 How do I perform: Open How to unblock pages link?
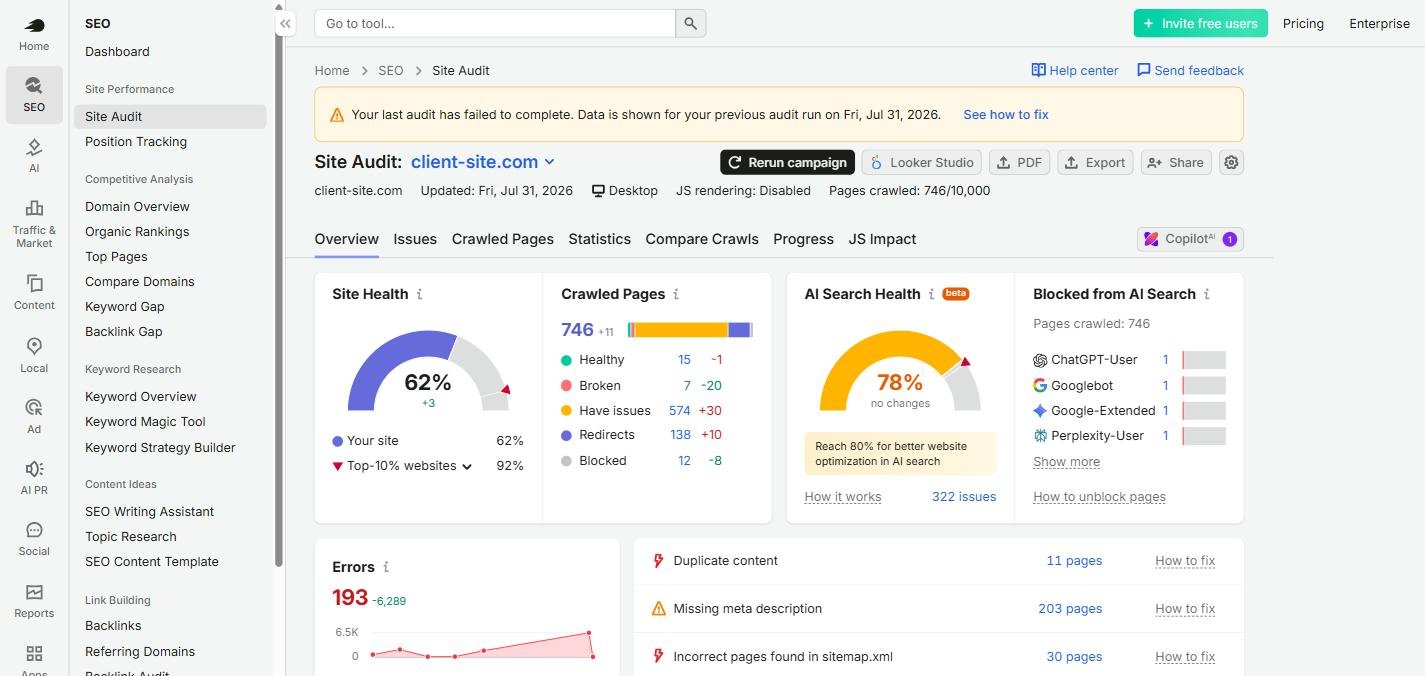tap(1099, 497)
